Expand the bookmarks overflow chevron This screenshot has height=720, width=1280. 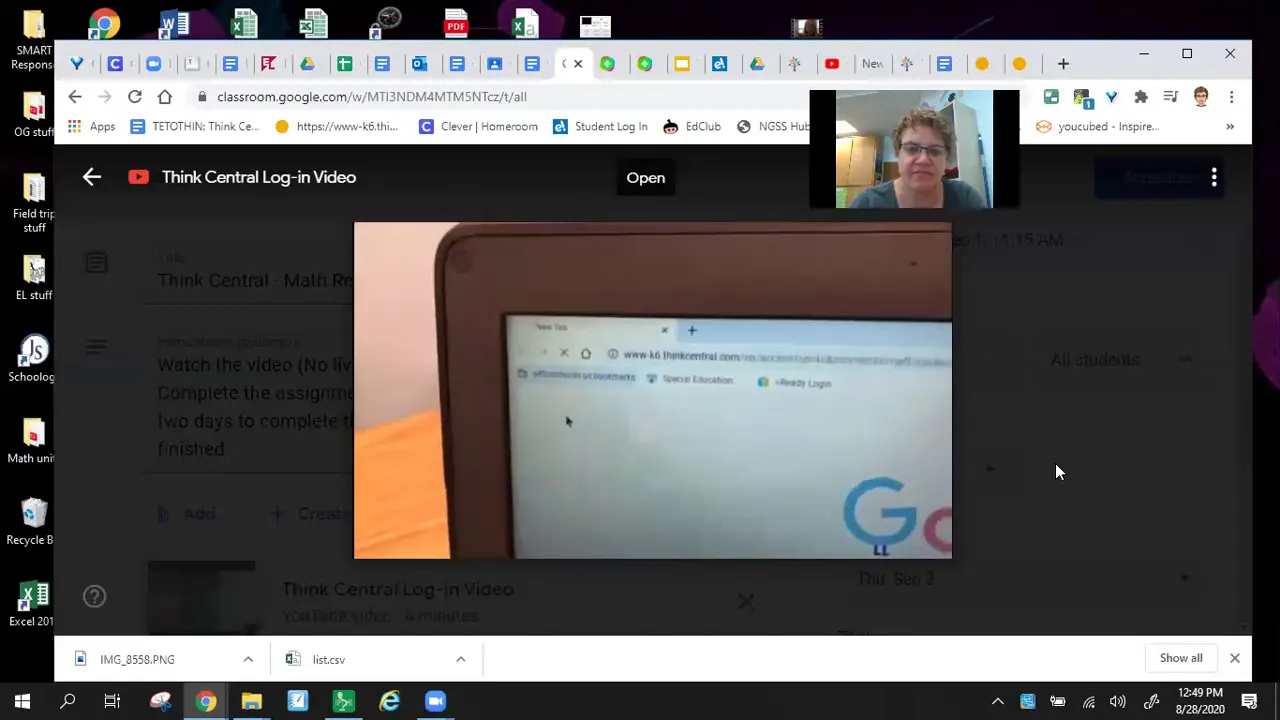[x=1230, y=127]
